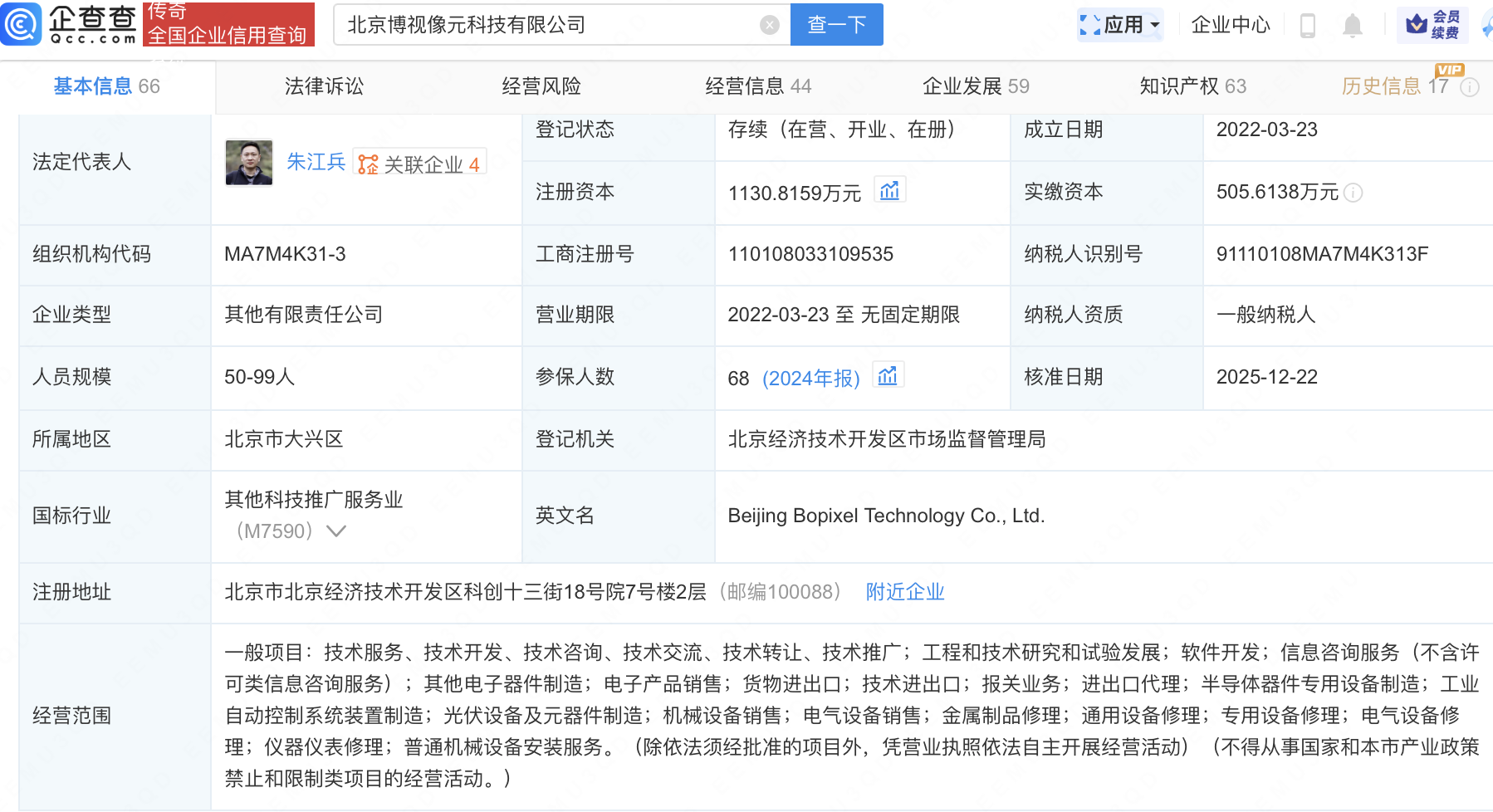Viewport: 1493px width, 812px height.
Task: Expand the 应用 dropdown menu
Action: tap(1120, 25)
